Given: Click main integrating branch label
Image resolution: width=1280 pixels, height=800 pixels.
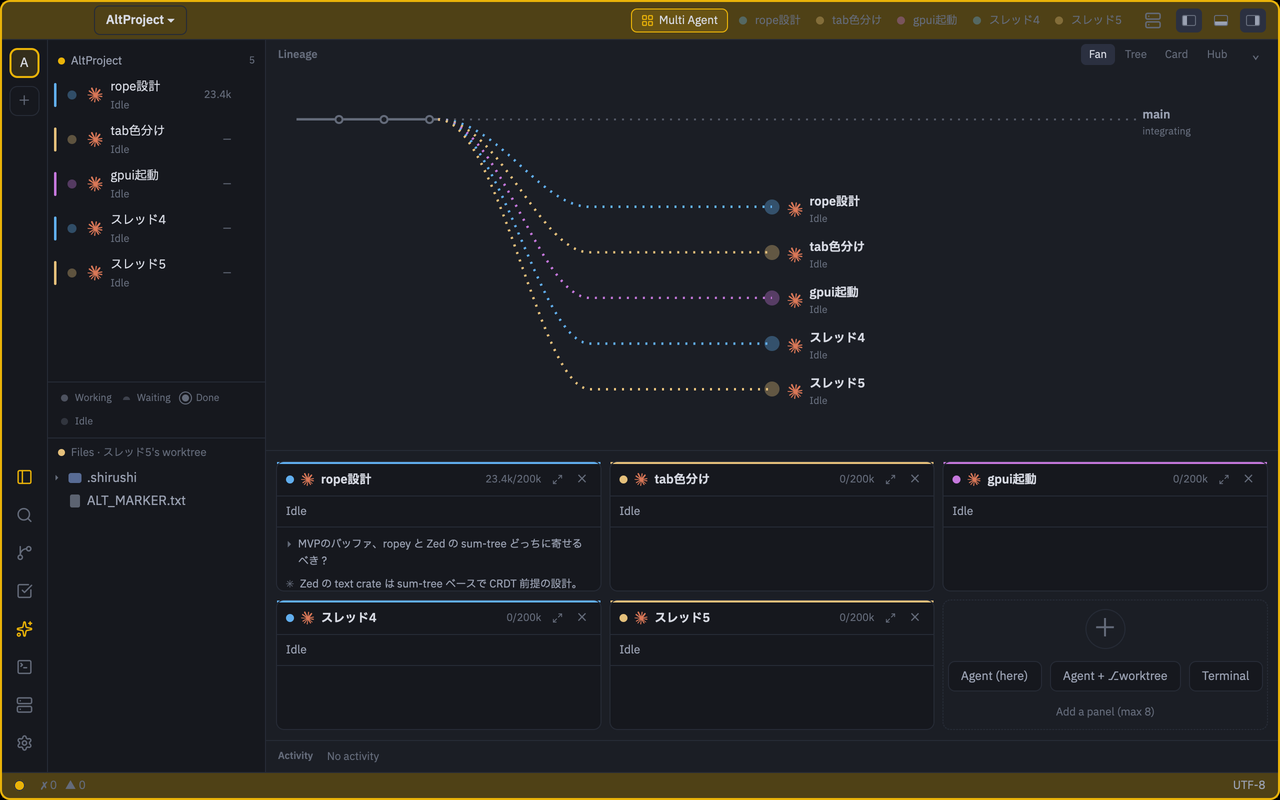Looking at the screenshot, I should (x=1166, y=122).
